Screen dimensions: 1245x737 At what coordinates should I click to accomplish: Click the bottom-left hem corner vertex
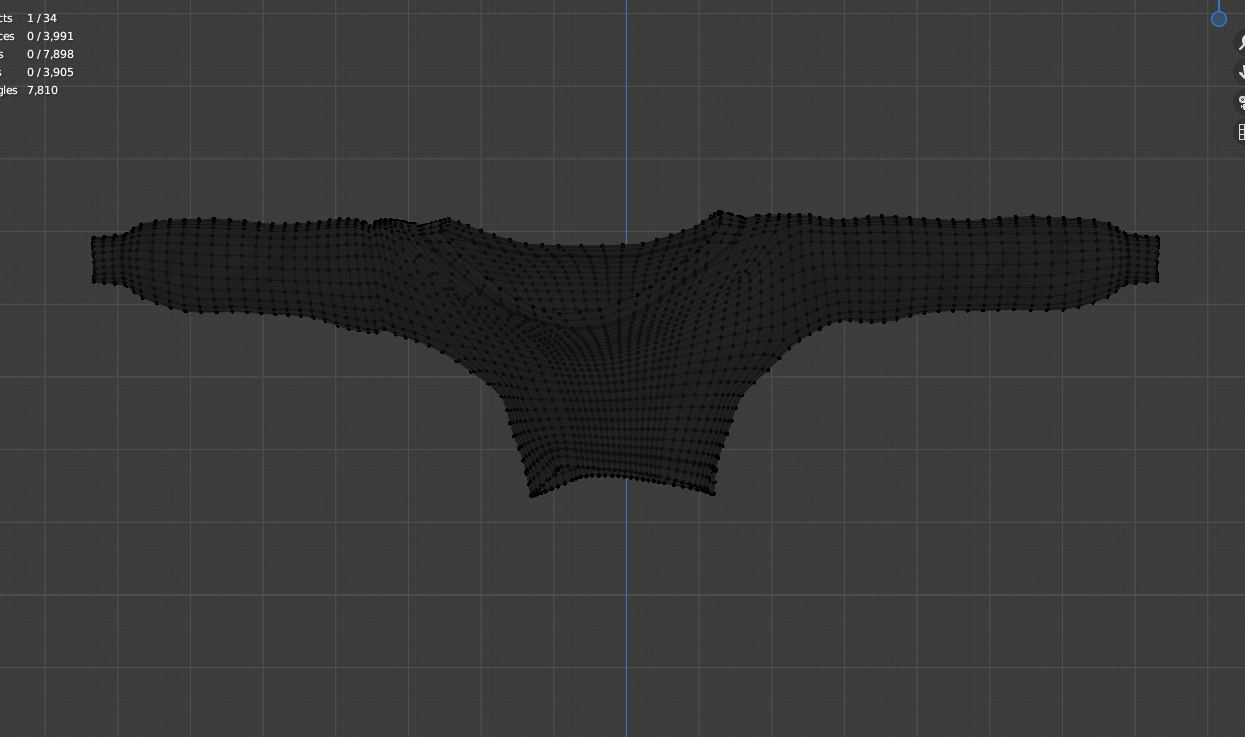coord(531,494)
